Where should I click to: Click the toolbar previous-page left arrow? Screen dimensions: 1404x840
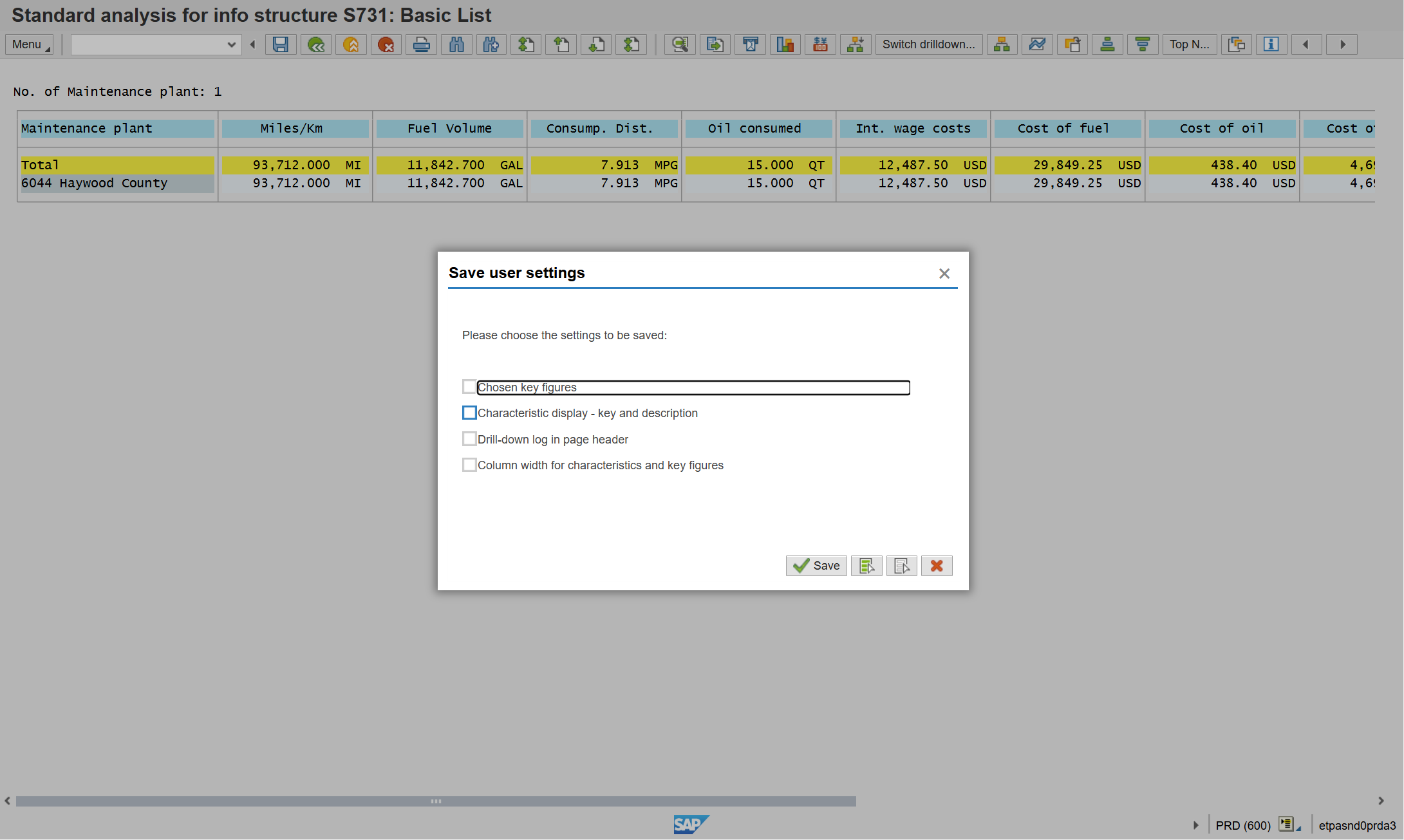pyautogui.click(x=1306, y=44)
